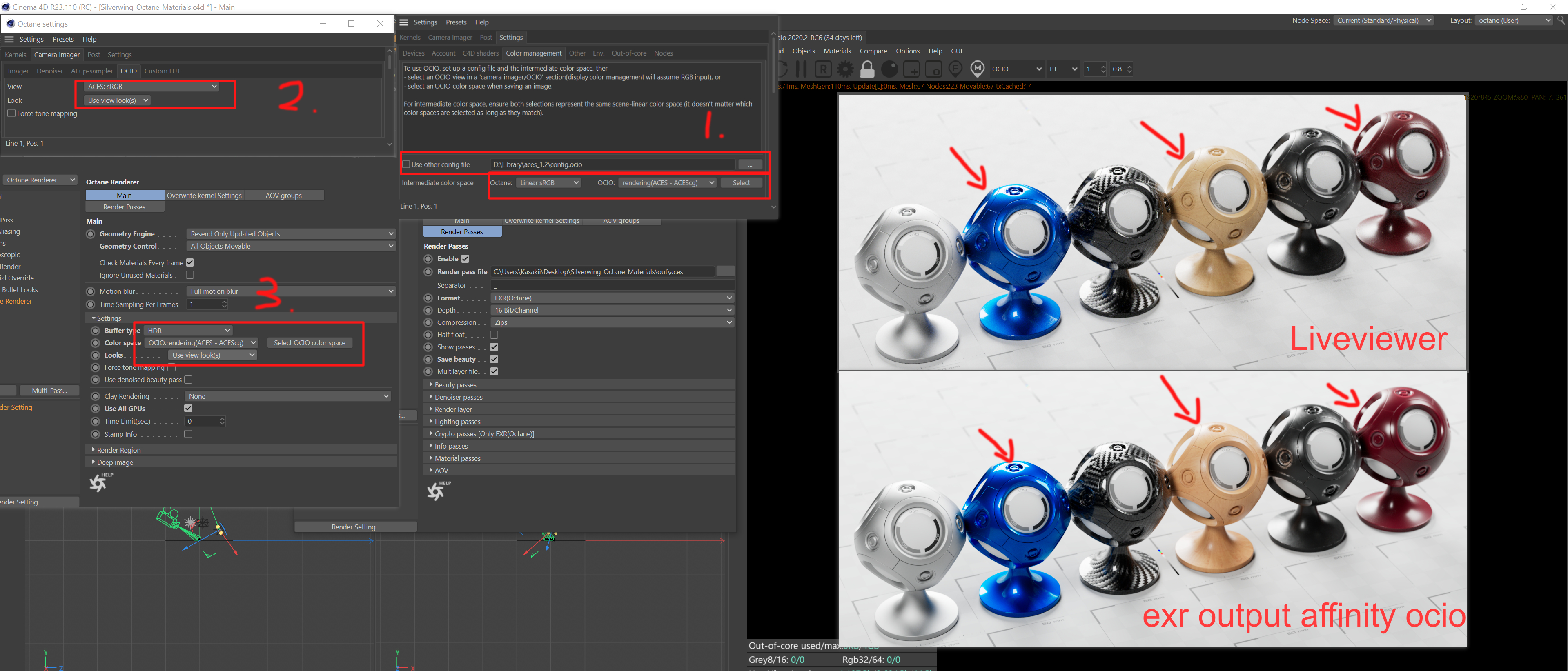The height and width of the screenshot is (671, 1568).
Task: Click the render region plus-box icon
Action: 911,69
